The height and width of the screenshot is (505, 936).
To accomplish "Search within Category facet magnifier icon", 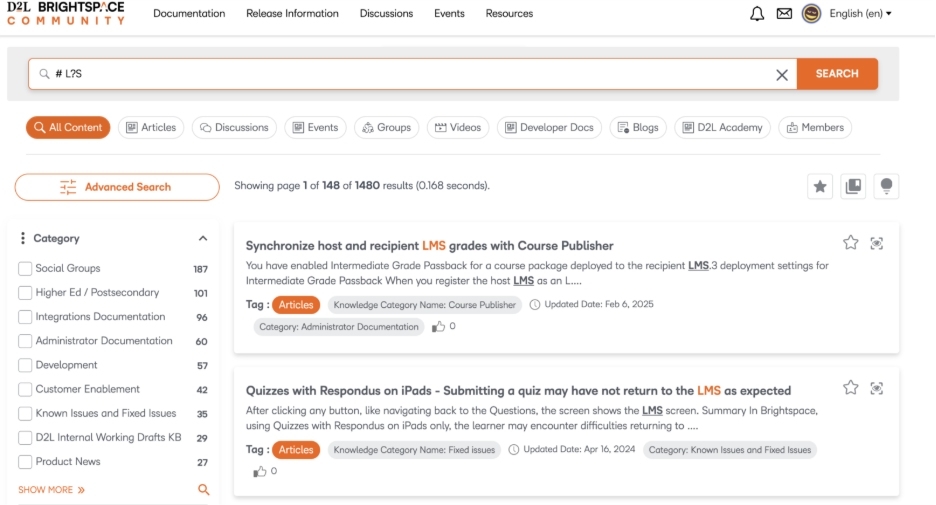I will click(204, 489).
